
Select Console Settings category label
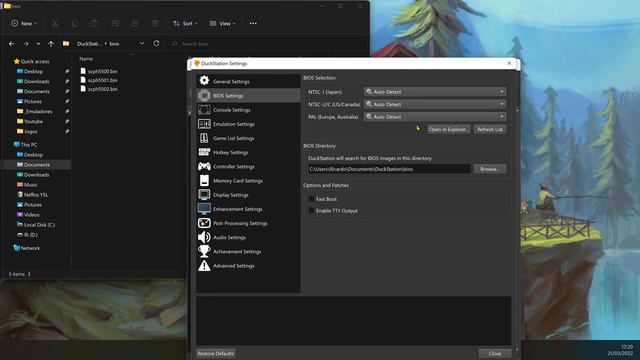click(231, 110)
